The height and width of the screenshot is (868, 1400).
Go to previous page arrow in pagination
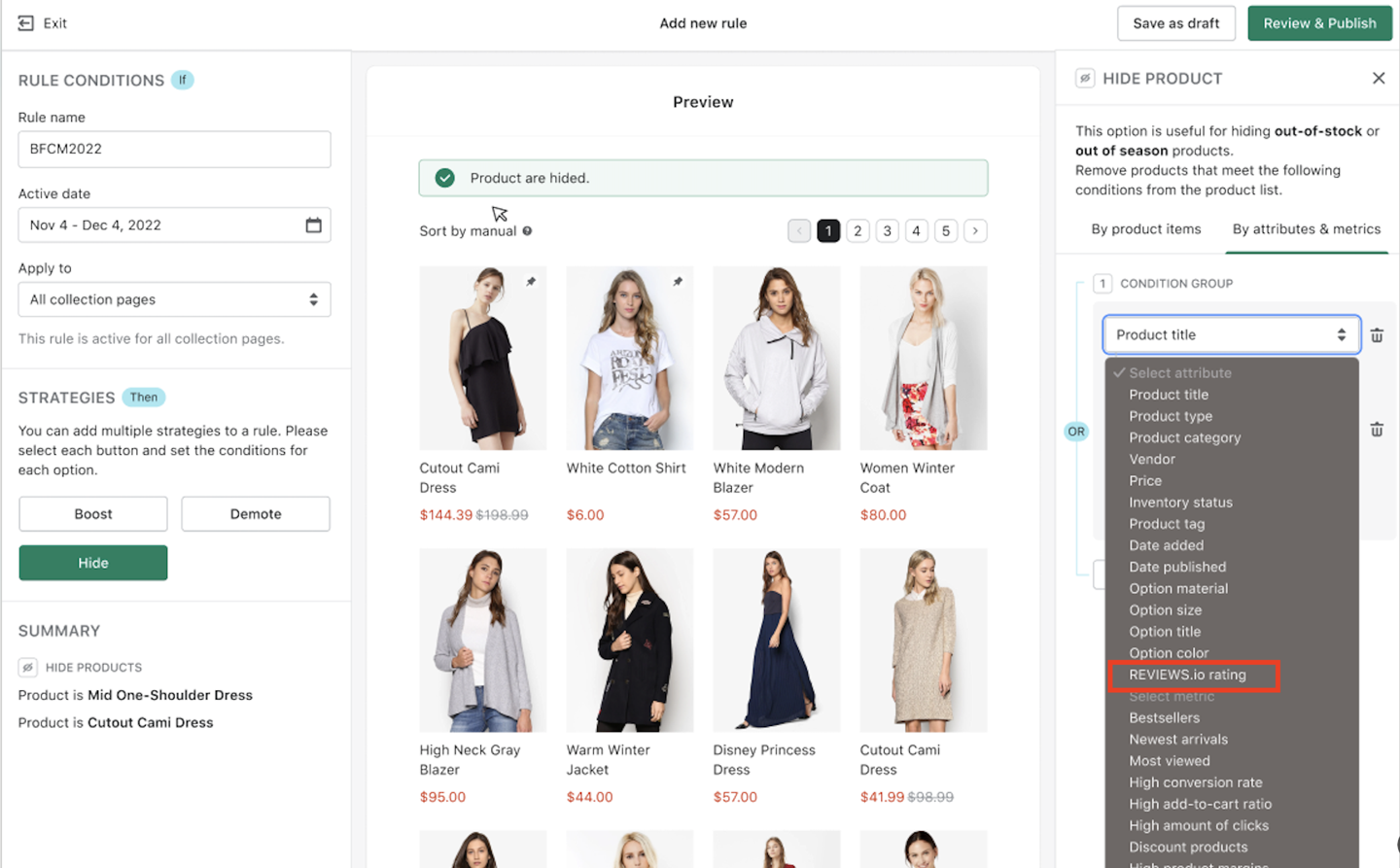pos(799,231)
